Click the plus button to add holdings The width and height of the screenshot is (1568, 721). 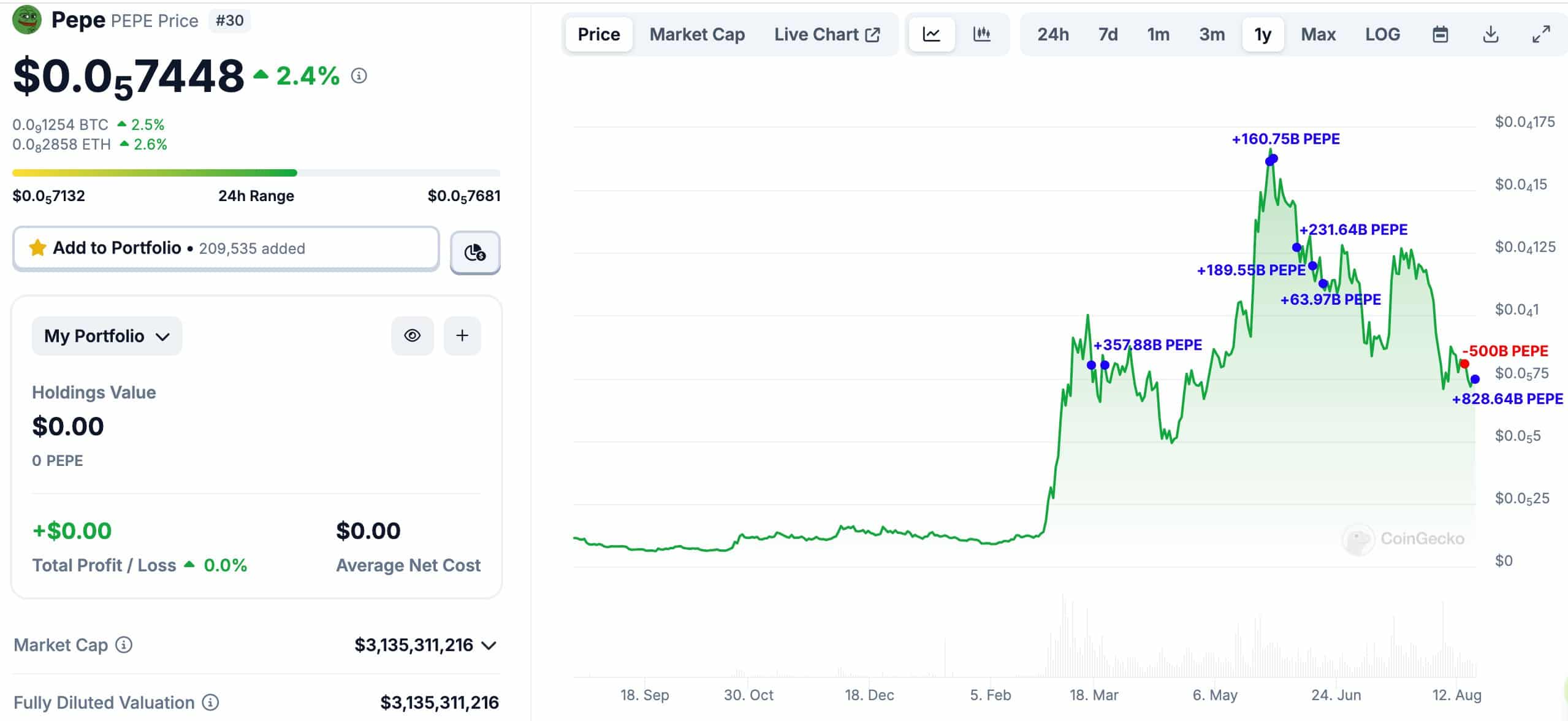click(462, 335)
